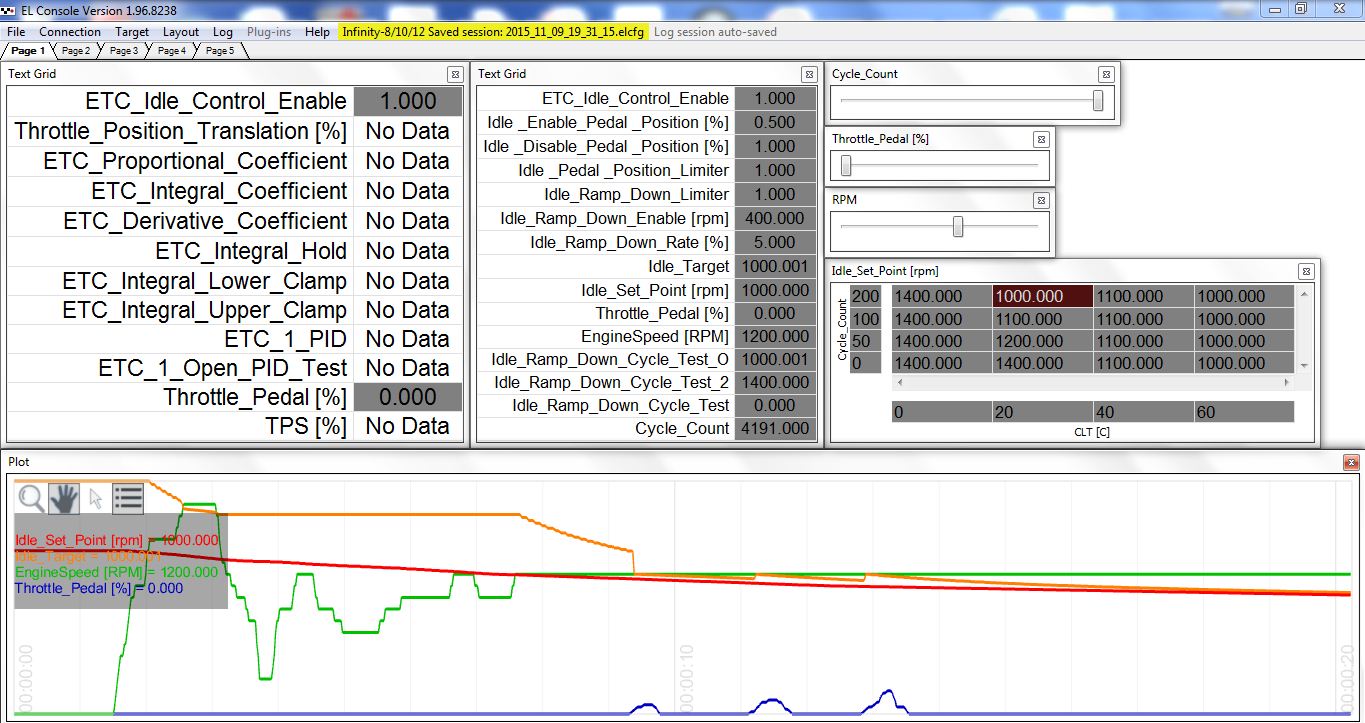Select the magnifier zoom tool in Plot
1365x723 pixels.
[32, 498]
